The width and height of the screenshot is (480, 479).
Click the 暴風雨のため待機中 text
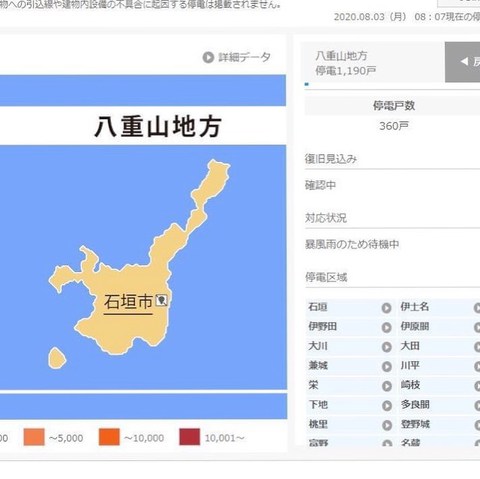tap(352, 244)
